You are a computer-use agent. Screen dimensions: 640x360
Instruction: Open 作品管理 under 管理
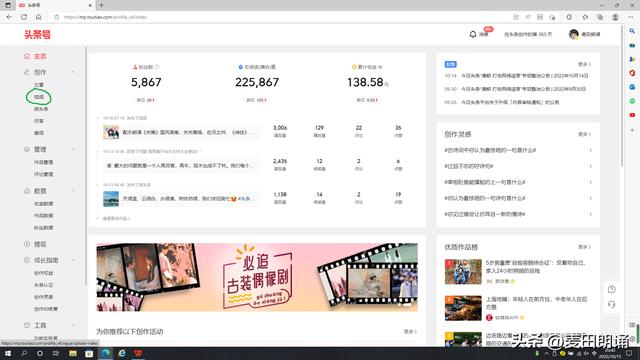tap(43, 162)
